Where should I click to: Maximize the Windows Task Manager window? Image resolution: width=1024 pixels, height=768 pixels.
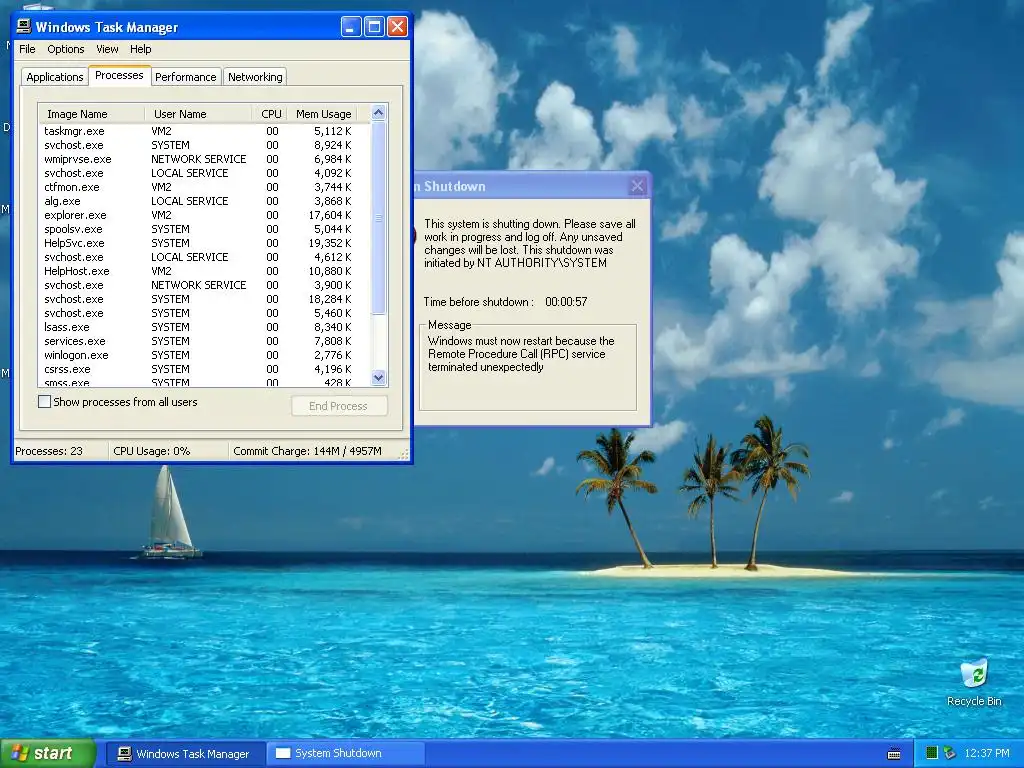pyautogui.click(x=374, y=27)
